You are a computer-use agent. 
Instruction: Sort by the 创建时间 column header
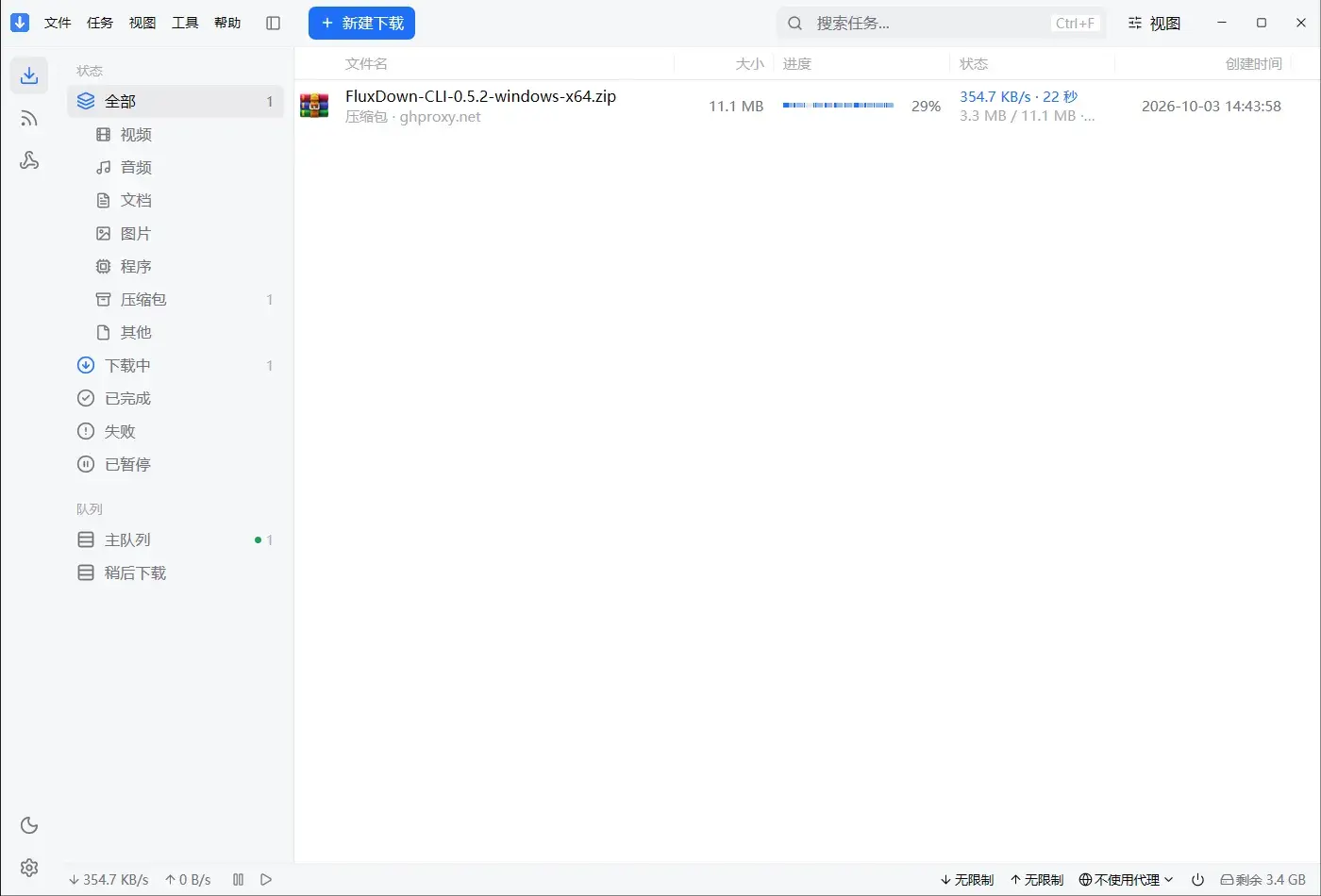pyautogui.click(x=1253, y=63)
